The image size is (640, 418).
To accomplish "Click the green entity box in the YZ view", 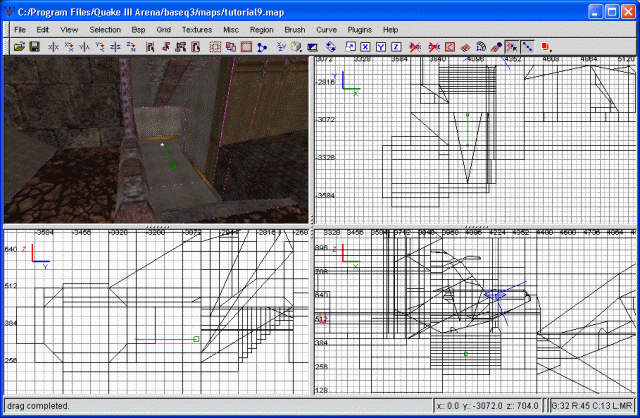I will [196, 339].
